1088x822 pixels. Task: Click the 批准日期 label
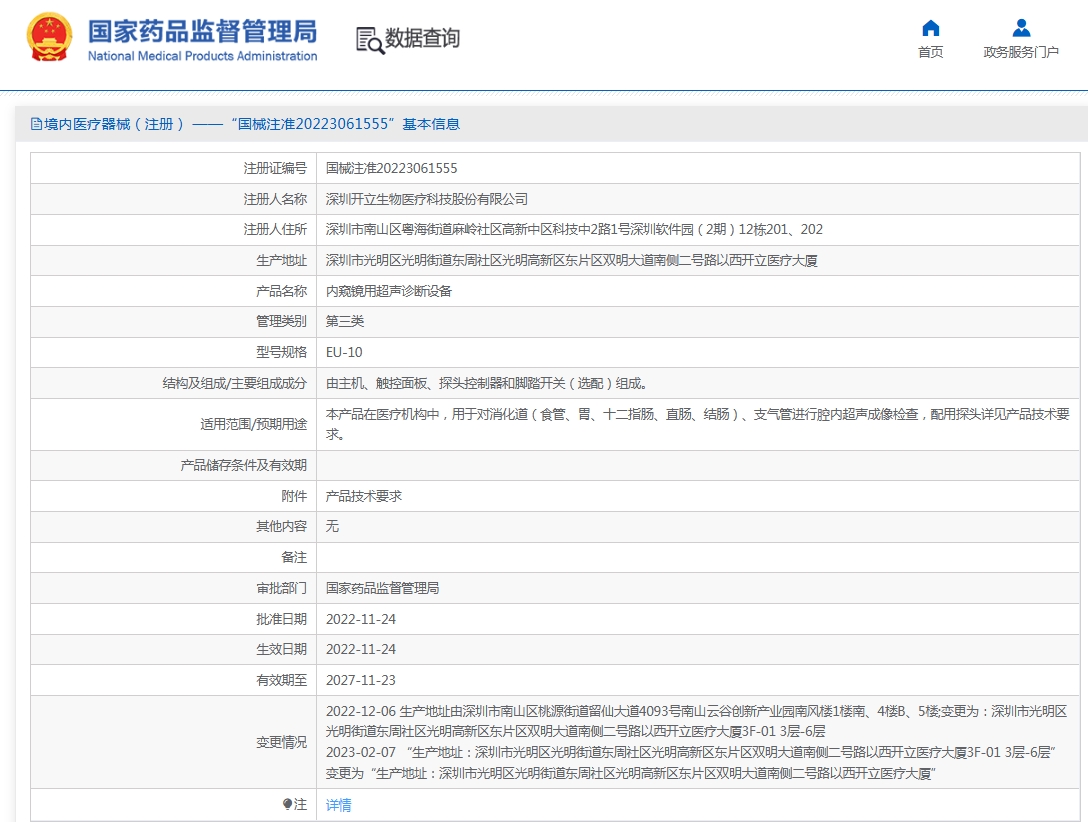point(281,619)
